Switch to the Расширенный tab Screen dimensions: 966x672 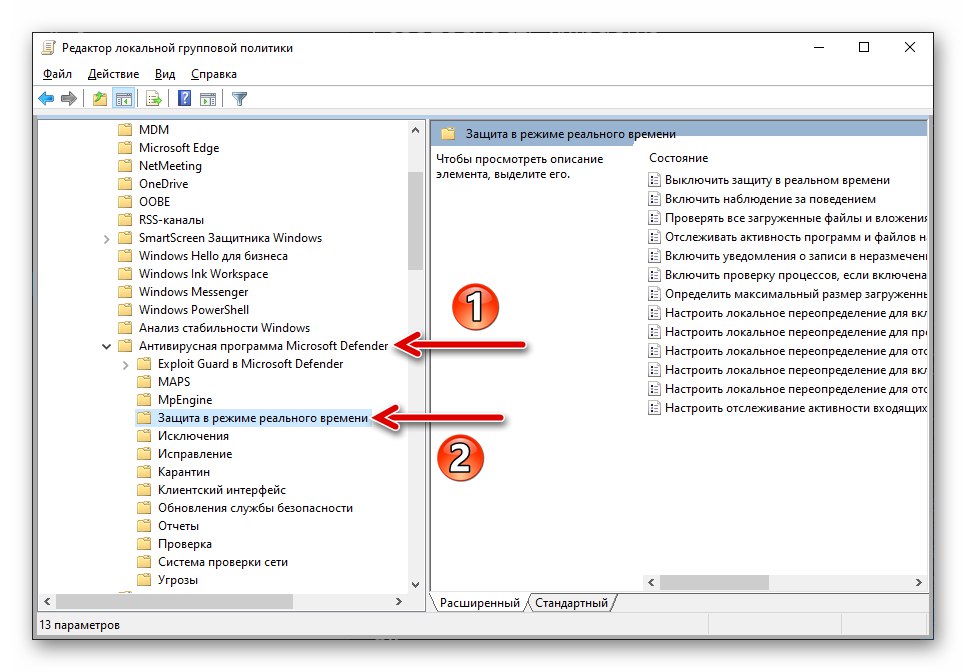(479, 603)
